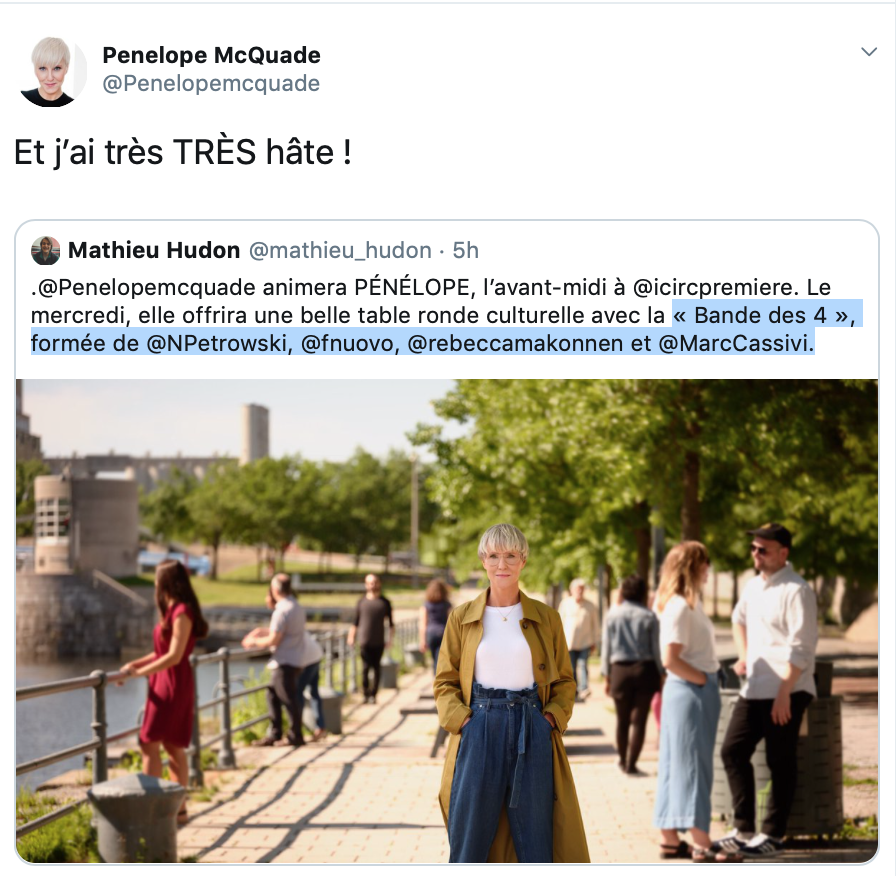
Task: Click Penelope McQuade's profile avatar
Action: (x=53, y=72)
